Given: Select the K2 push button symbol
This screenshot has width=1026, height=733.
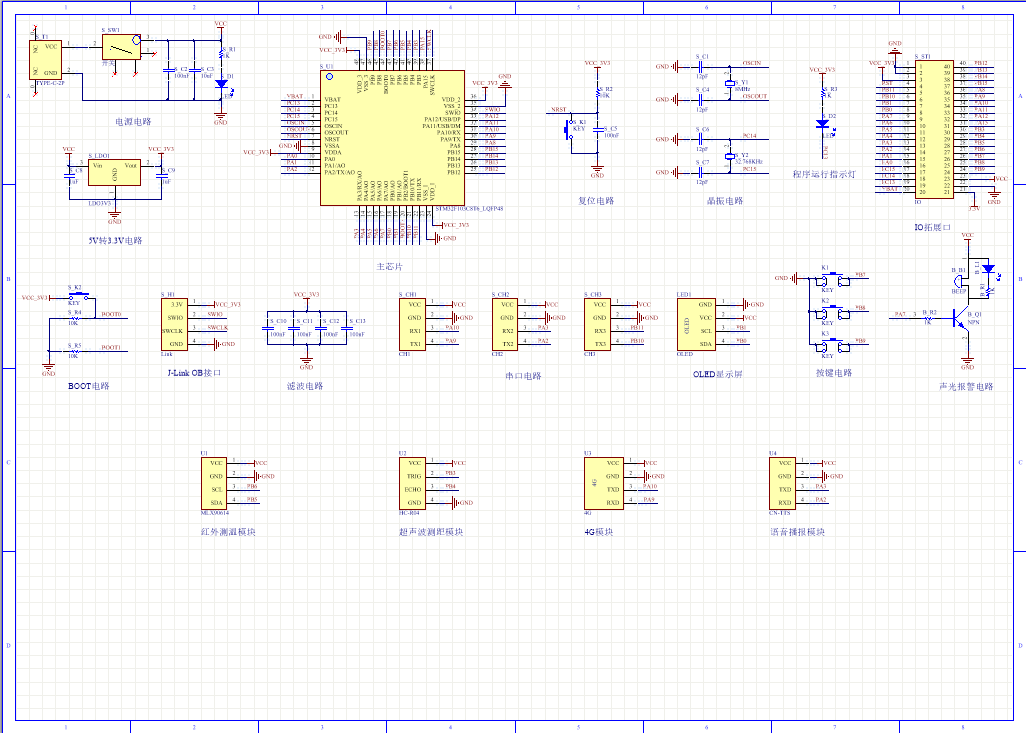Looking at the screenshot, I should tap(830, 313).
